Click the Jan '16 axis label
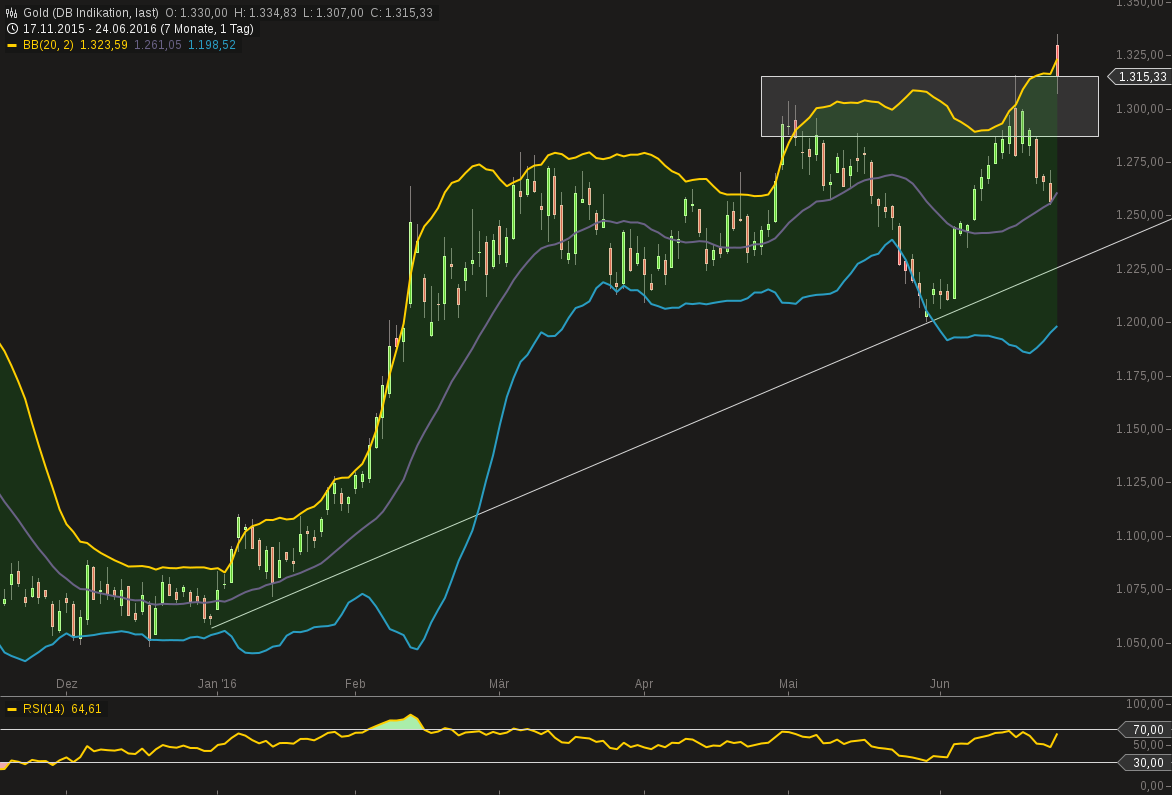The width and height of the screenshot is (1172, 795). pos(217,684)
